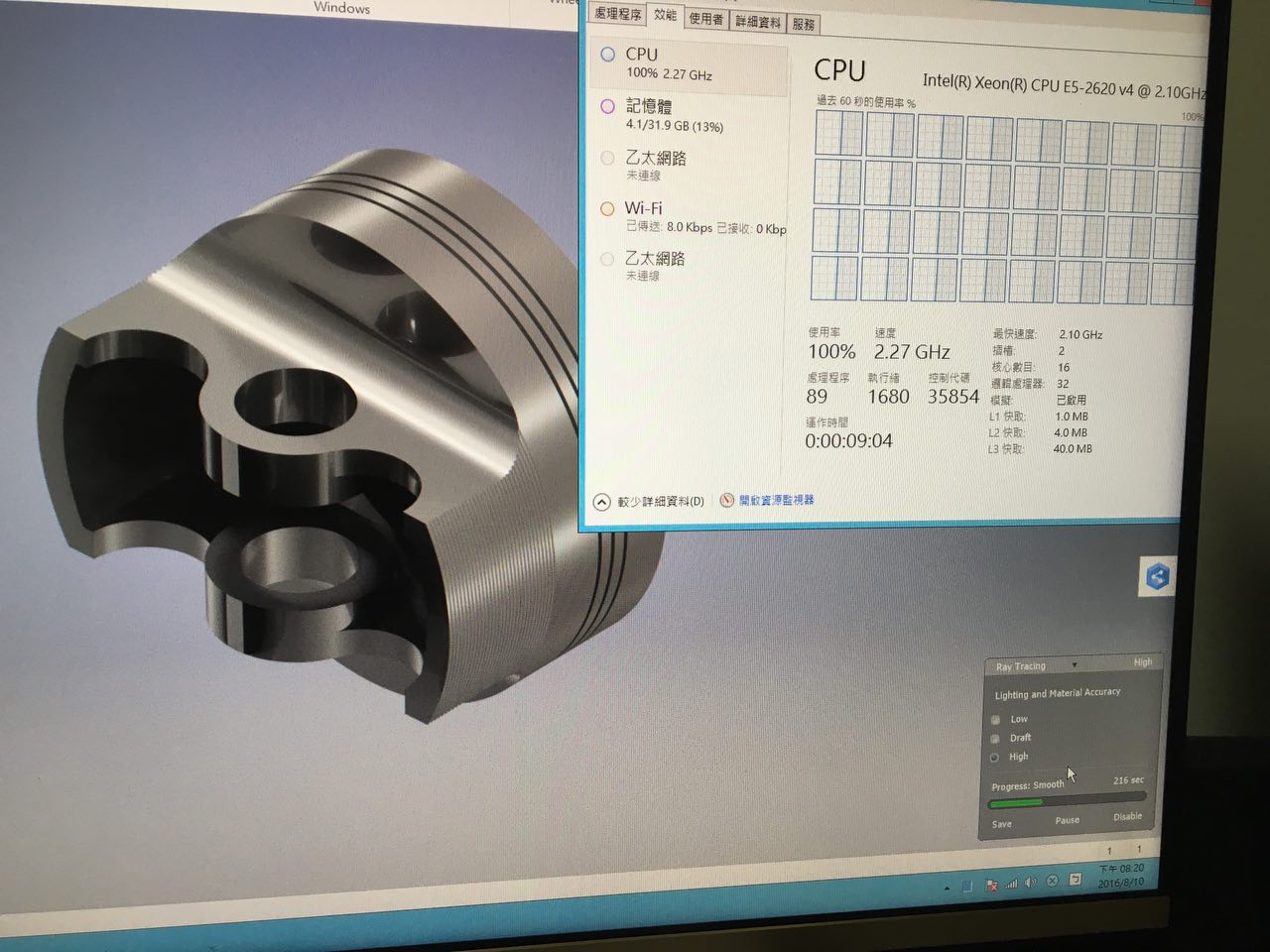
Task: Click the circled X icon in system tray
Action: pyautogui.click(x=1053, y=881)
